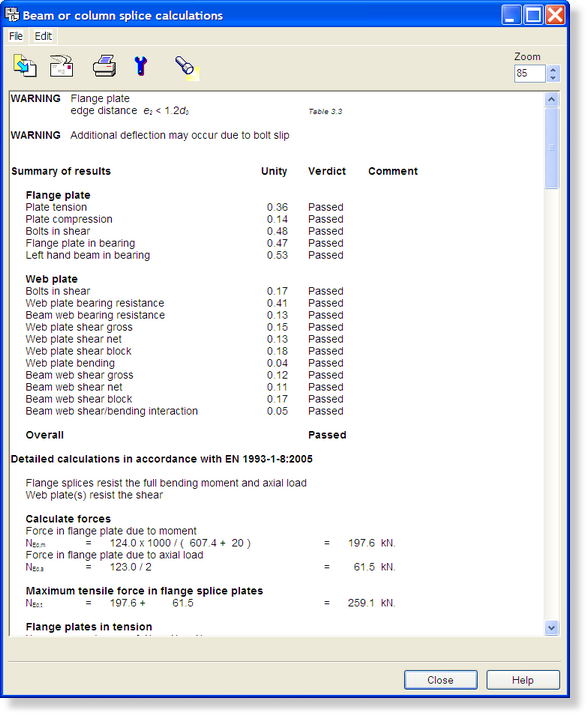Image resolution: width=587 pixels, height=715 pixels.
Task: Click 'Web plate shear gross' row
Action: [x=79, y=327]
